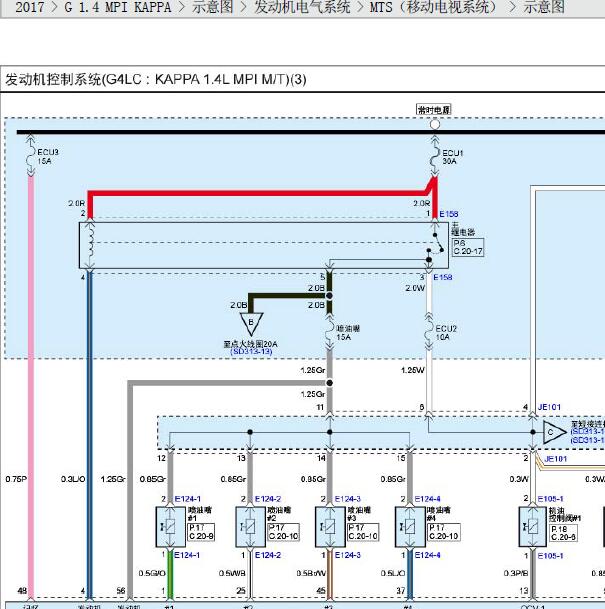The height and width of the screenshot is (609, 605).
Task: Open the SD313-13 reference link
Action: [251, 351]
